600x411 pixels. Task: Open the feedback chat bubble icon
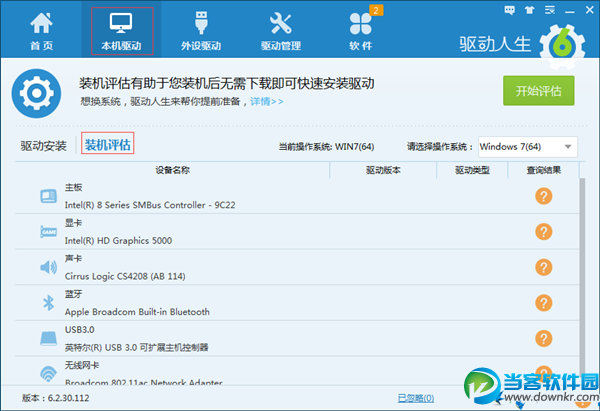click(x=509, y=10)
